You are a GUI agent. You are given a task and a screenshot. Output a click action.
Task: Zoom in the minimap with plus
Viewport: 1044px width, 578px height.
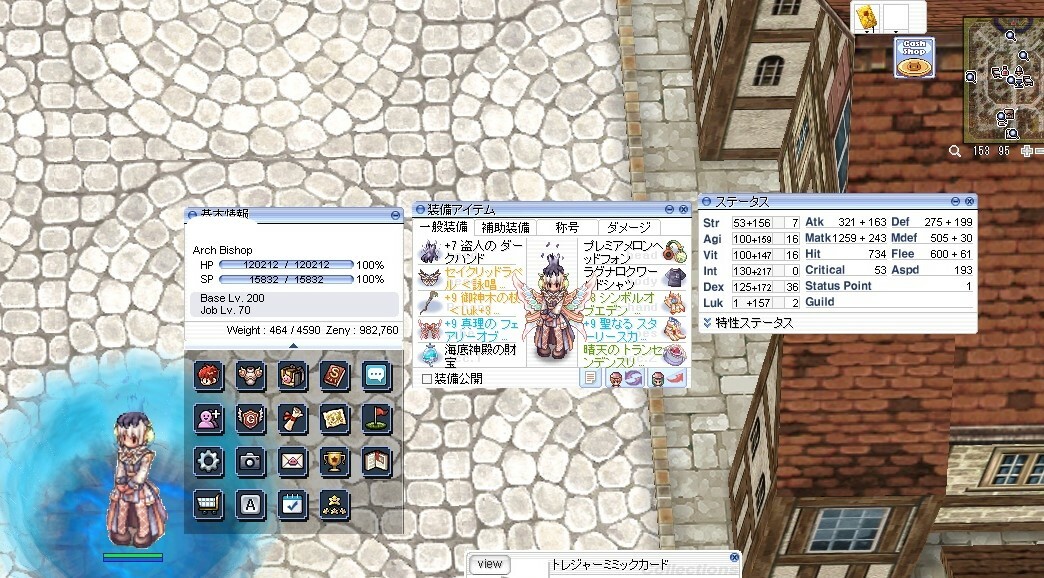(x=1027, y=151)
